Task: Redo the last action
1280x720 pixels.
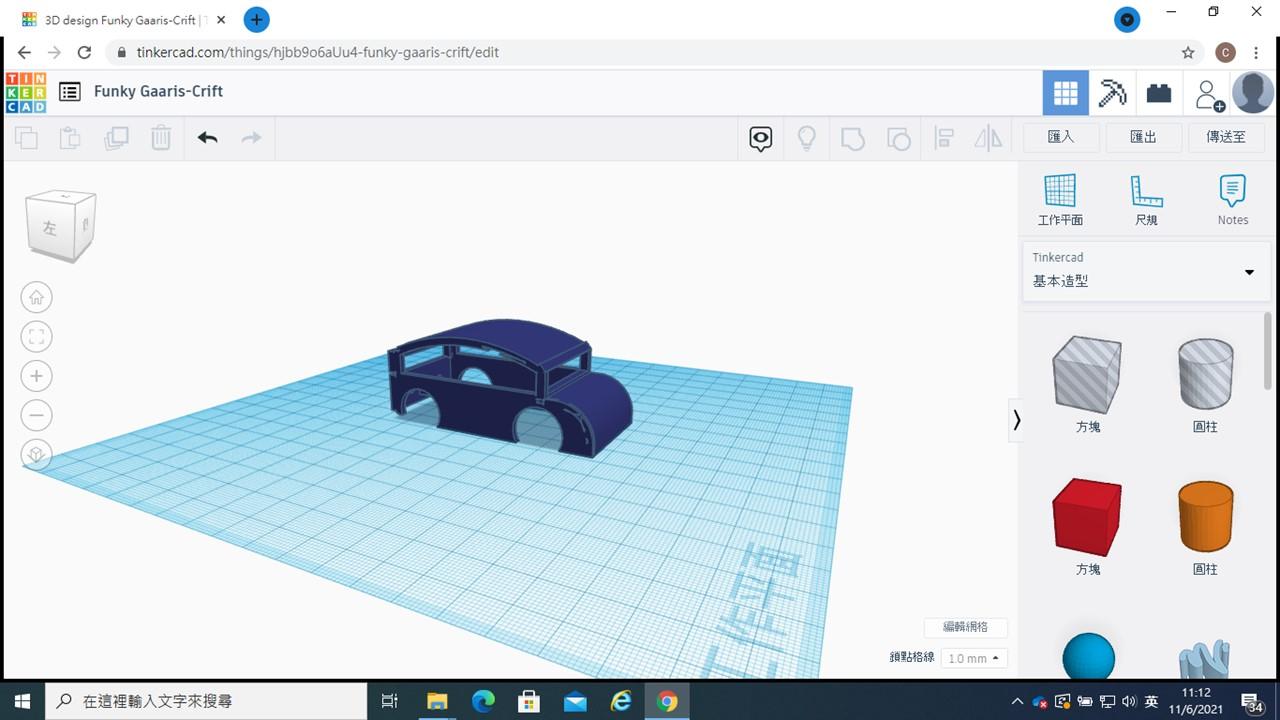Action: (x=251, y=138)
